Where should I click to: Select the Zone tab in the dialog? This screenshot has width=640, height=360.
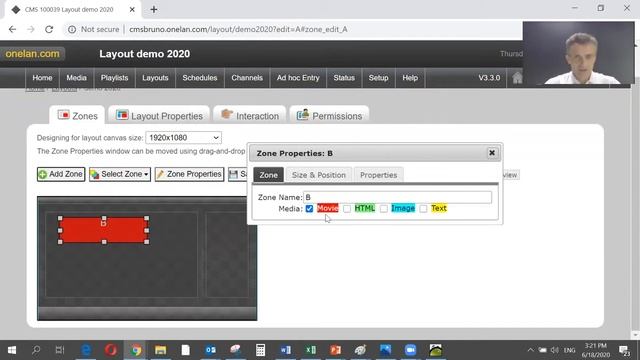[x=268, y=175]
